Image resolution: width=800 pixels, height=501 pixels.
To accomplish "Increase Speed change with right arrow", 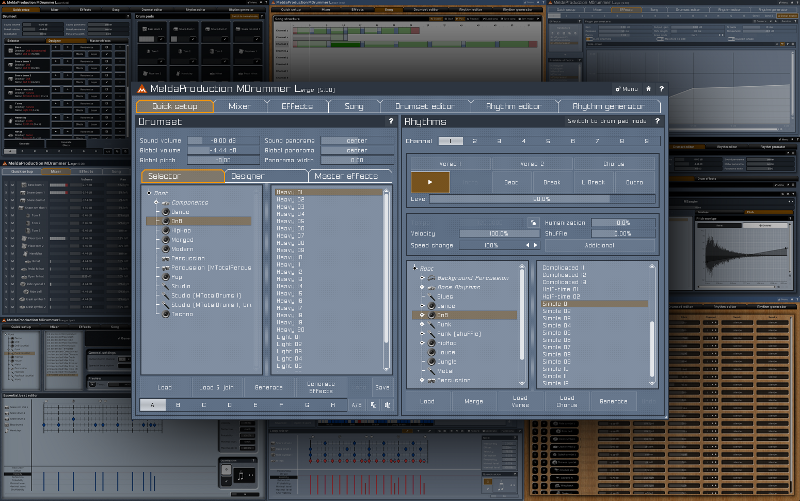I will pos(535,245).
